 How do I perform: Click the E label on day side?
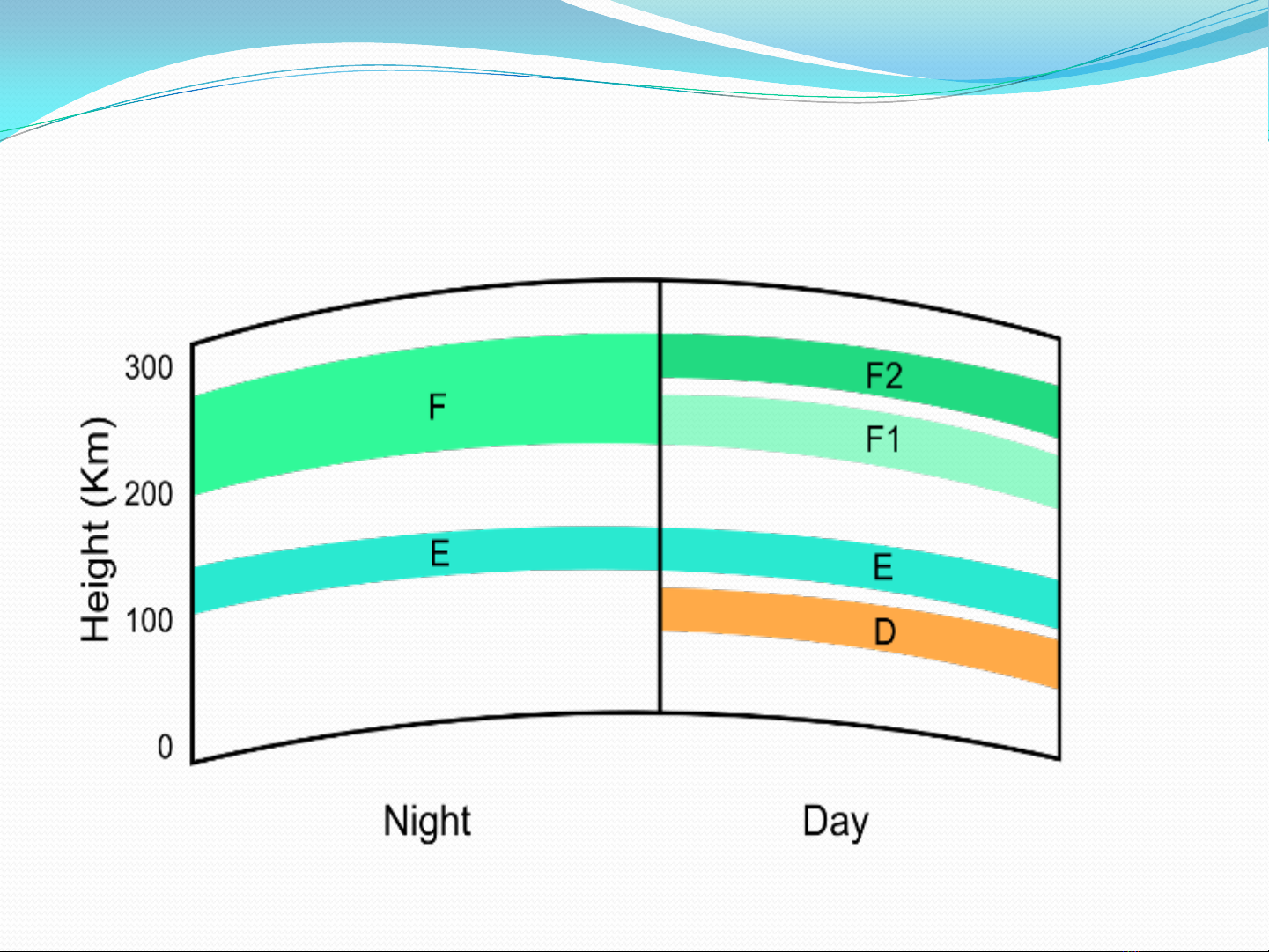pyautogui.click(x=882, y=567)
